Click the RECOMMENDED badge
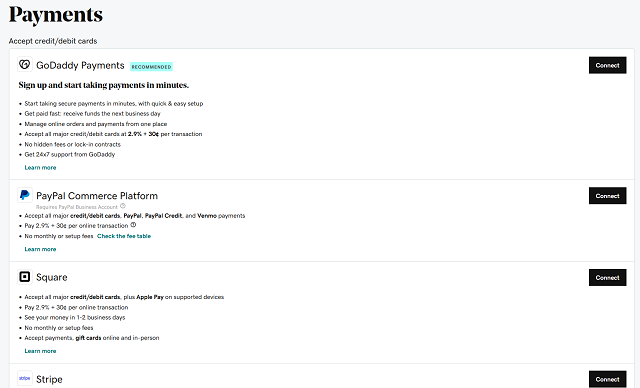 pos(151,67)
